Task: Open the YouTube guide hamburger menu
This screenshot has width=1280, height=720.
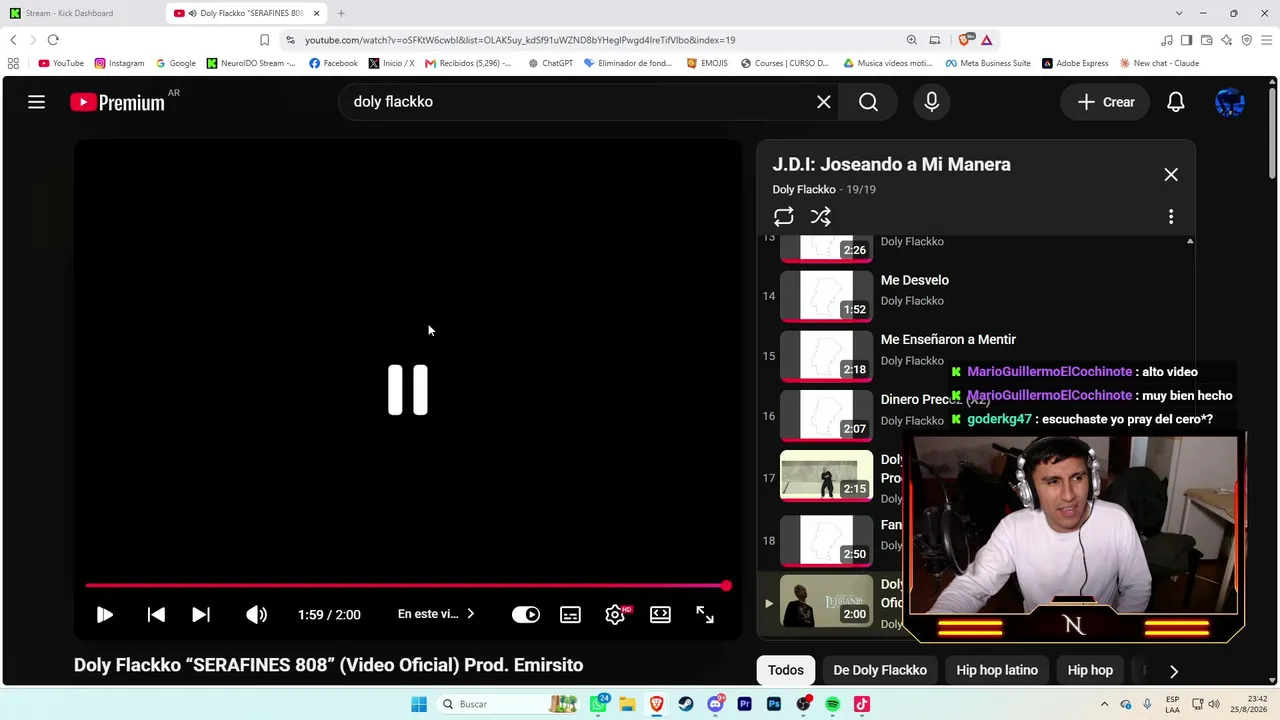Action: click(x=36, y=102)
